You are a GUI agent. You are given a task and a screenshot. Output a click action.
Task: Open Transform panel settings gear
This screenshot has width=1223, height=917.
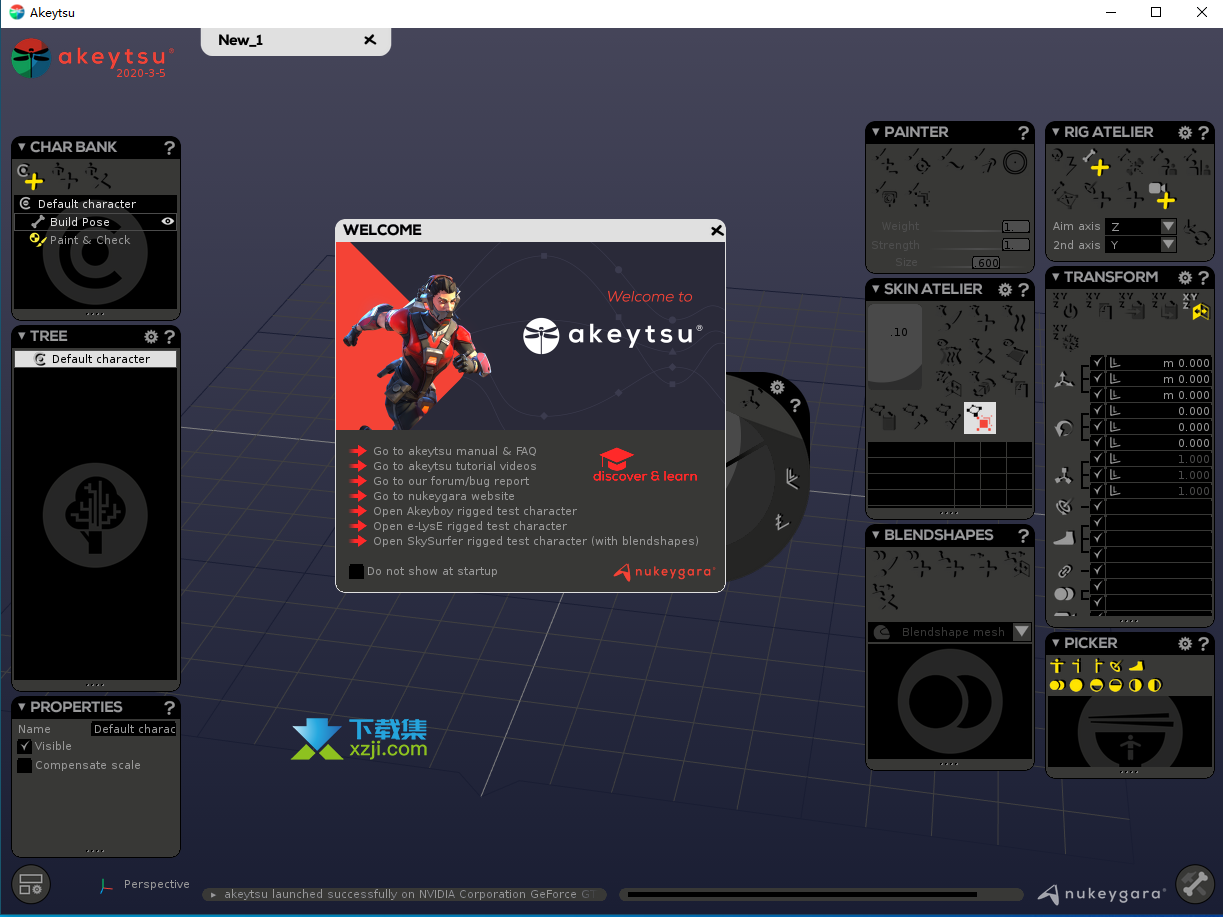1185,277
